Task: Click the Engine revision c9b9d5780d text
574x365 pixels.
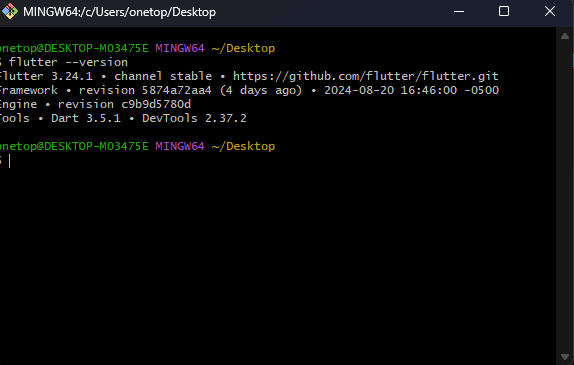Action: click(x=95, y=104)
